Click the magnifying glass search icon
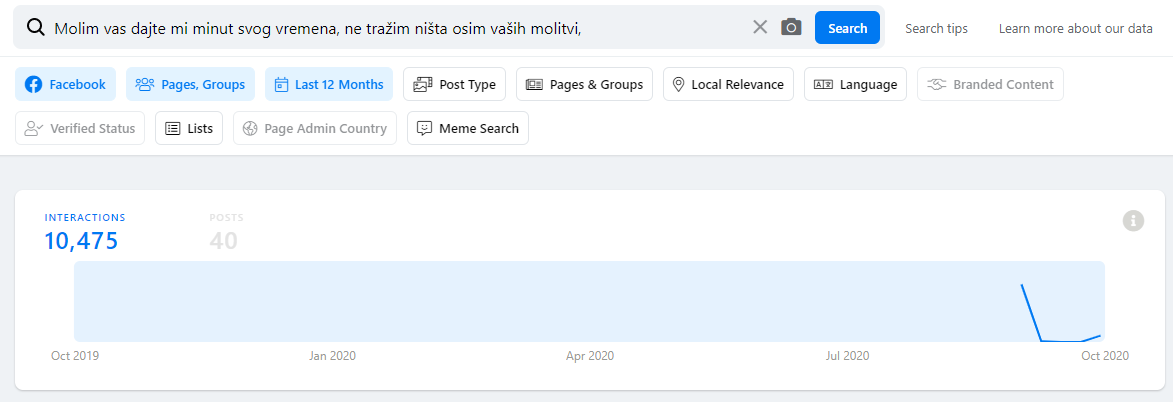 point(35,28)
